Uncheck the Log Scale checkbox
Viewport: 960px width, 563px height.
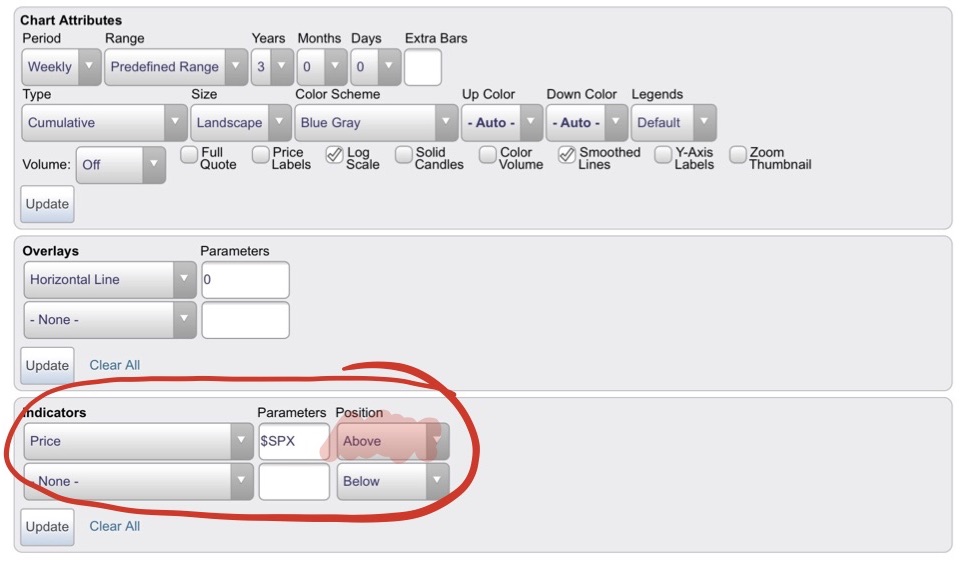pos(335,155)
